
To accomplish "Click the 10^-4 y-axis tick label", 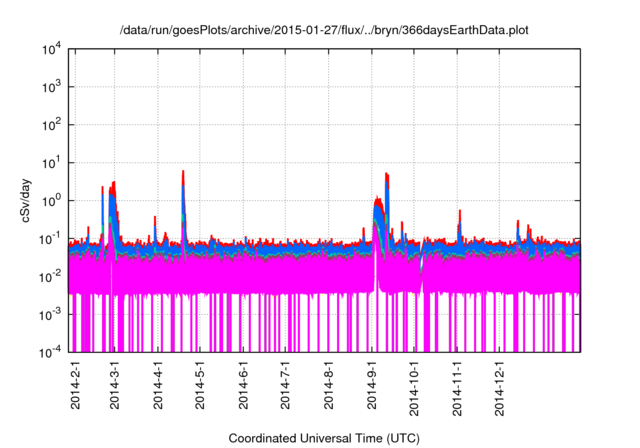I will point(50,351).
